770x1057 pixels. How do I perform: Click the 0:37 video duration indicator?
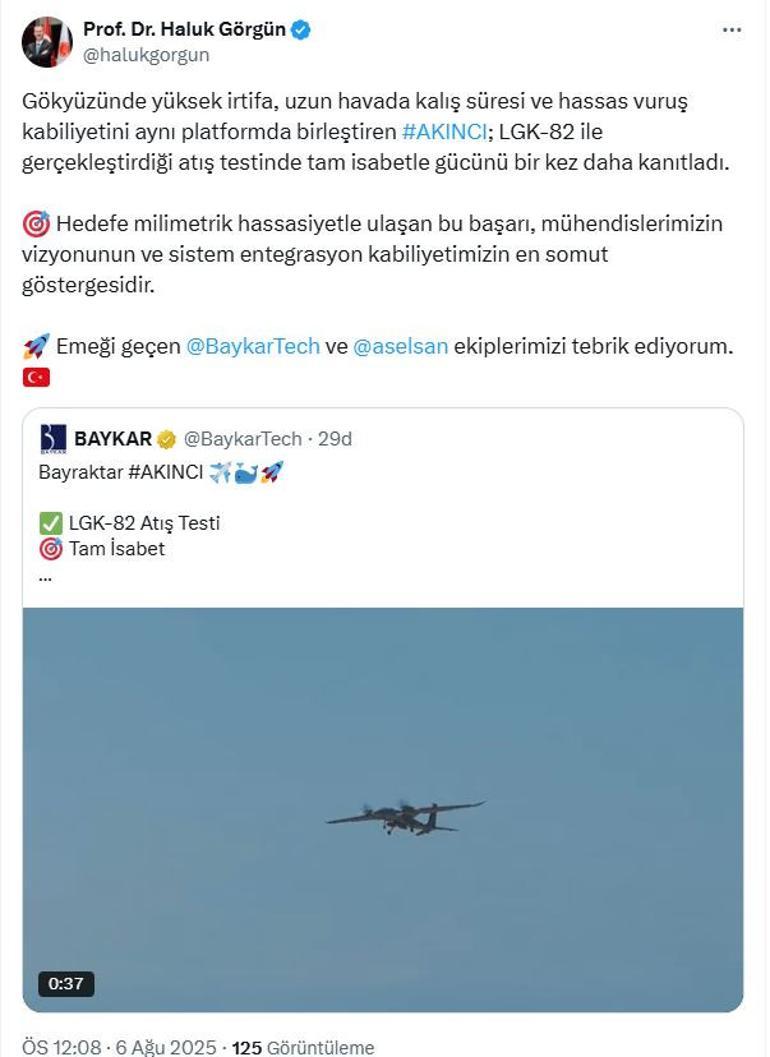pyautogui.click(x=65, y=982)
